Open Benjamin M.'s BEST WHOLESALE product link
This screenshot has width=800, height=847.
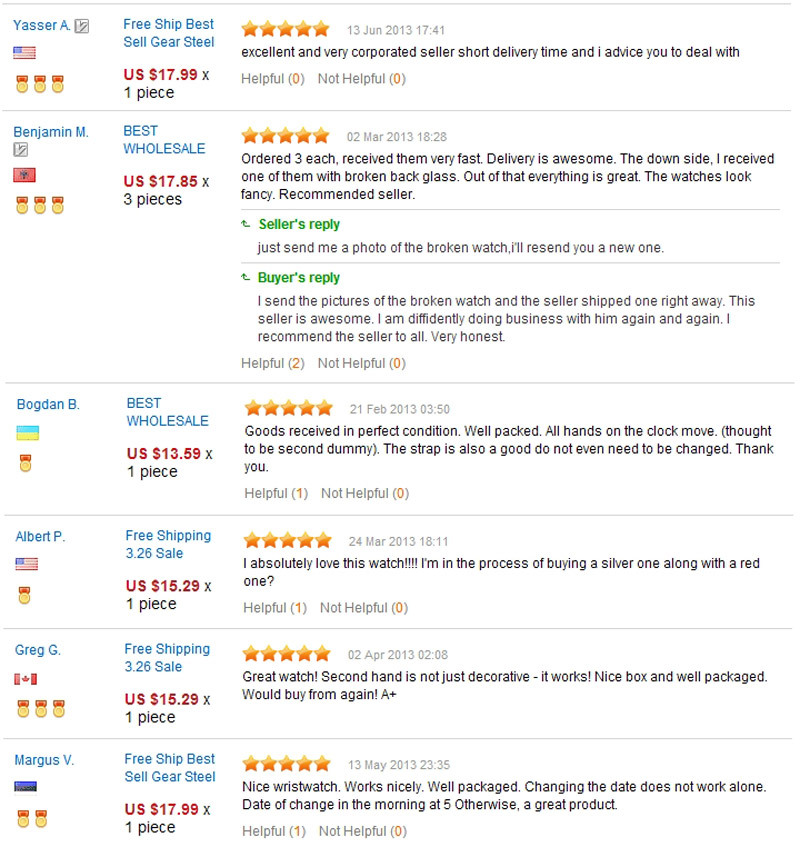pyautogui.click(x=164, y=140)
